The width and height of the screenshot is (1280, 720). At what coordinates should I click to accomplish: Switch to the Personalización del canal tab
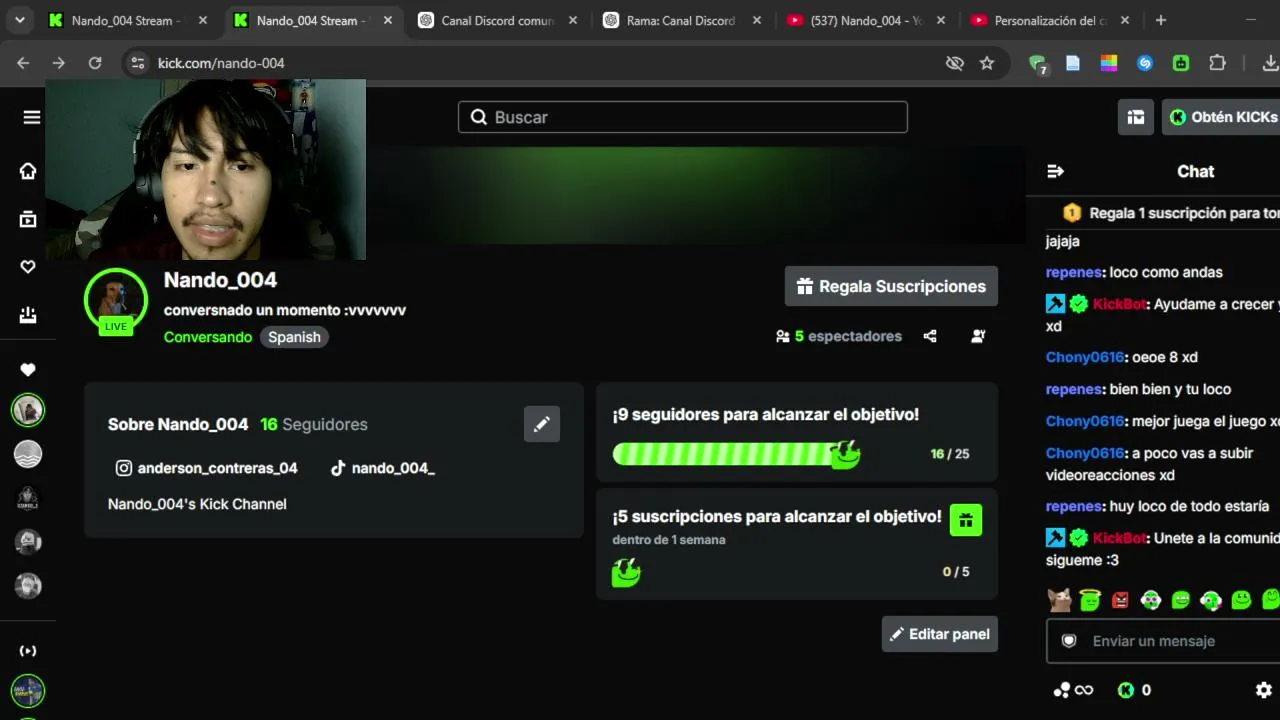[1051, 20]
